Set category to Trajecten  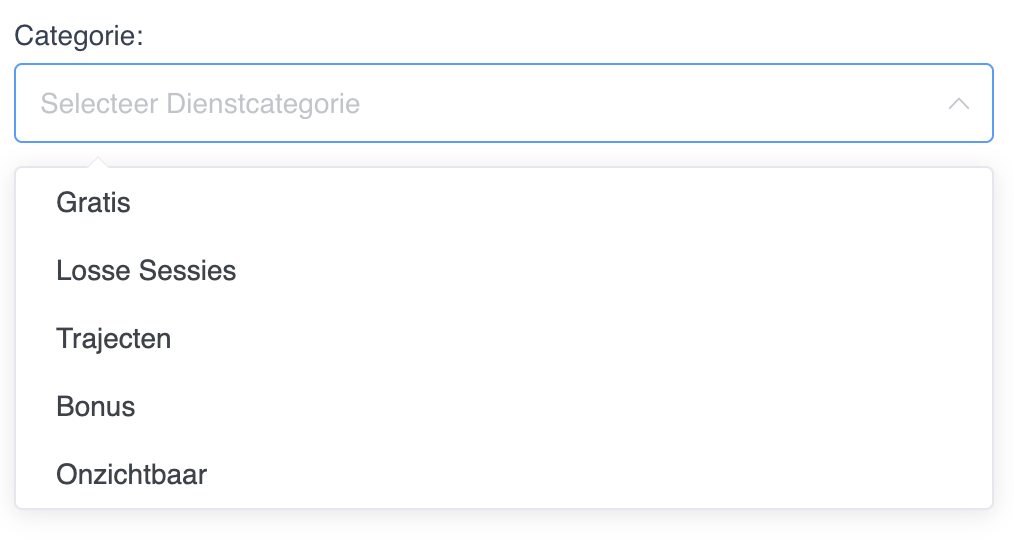point(114,339)
